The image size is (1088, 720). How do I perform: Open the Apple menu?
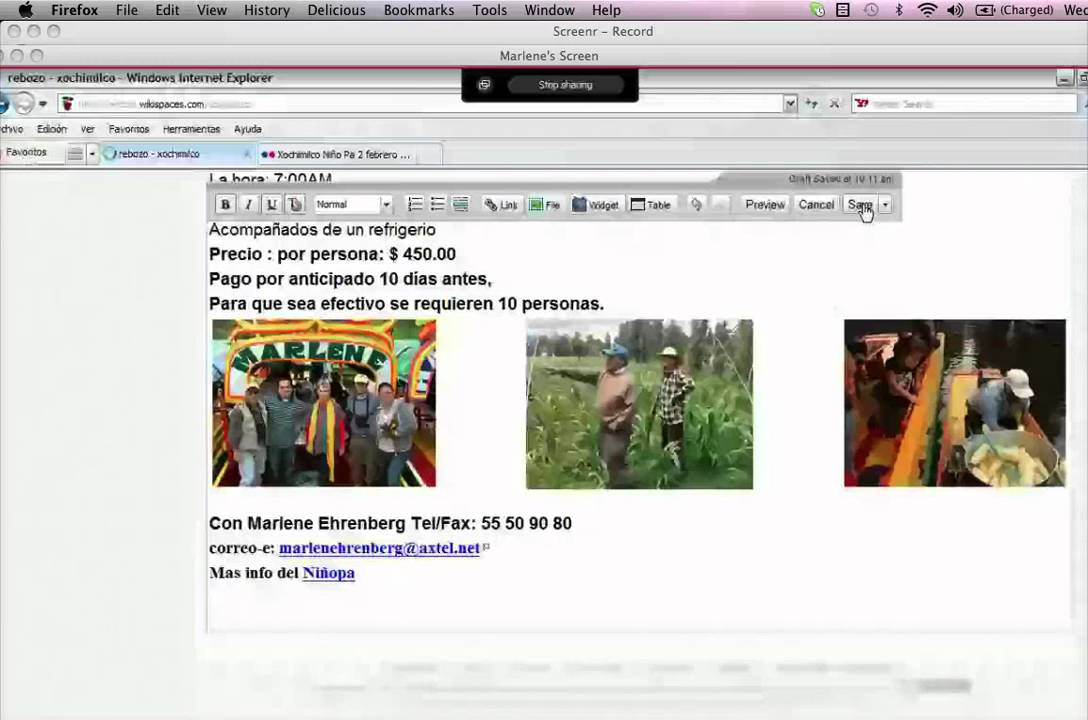tap(26, 10)
